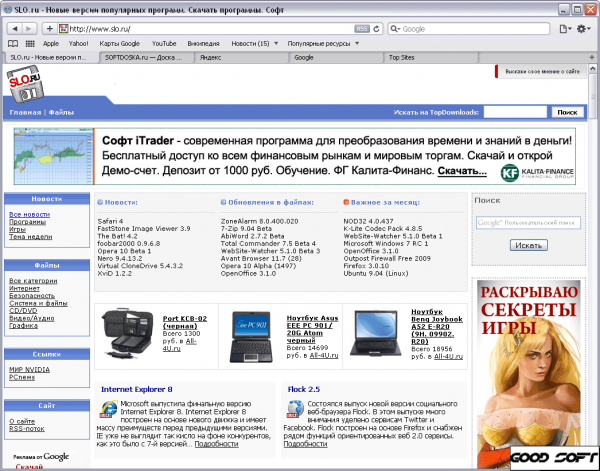Click the TopDownloads search input field
This screenshot has height=471, width=600.
[515, 112]
